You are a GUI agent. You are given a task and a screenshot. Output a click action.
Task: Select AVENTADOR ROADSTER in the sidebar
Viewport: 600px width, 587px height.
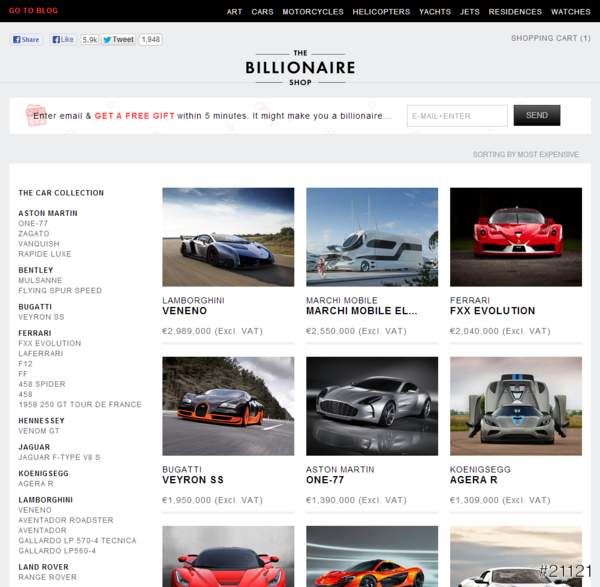[x=66, y=520]
